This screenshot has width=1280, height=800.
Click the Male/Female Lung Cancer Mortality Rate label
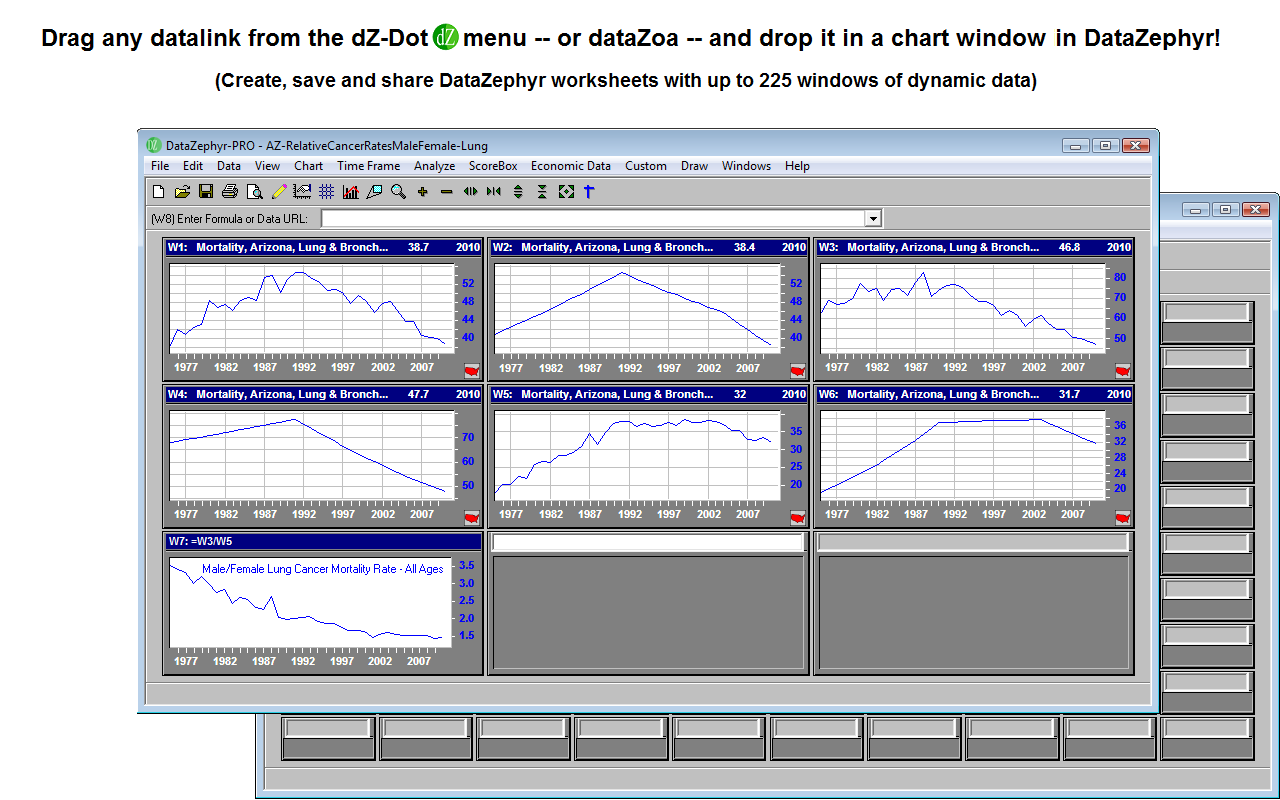[323, 569]
